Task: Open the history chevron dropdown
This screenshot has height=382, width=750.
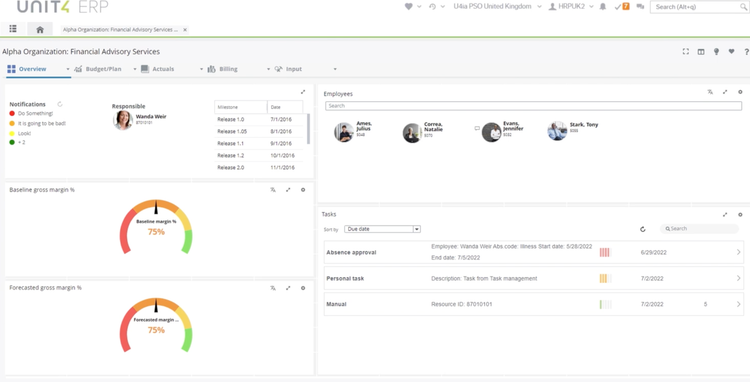Action: click(443, 7)
